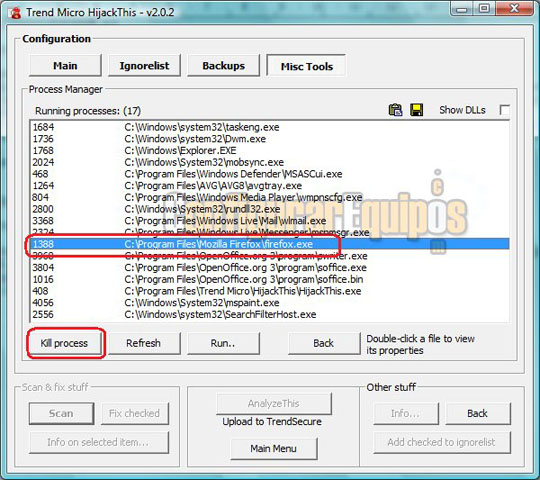The width and height of the screenshot is (540, 480).
Task: Select process 1736 Dwm.exe
Action: pos(269,139)
